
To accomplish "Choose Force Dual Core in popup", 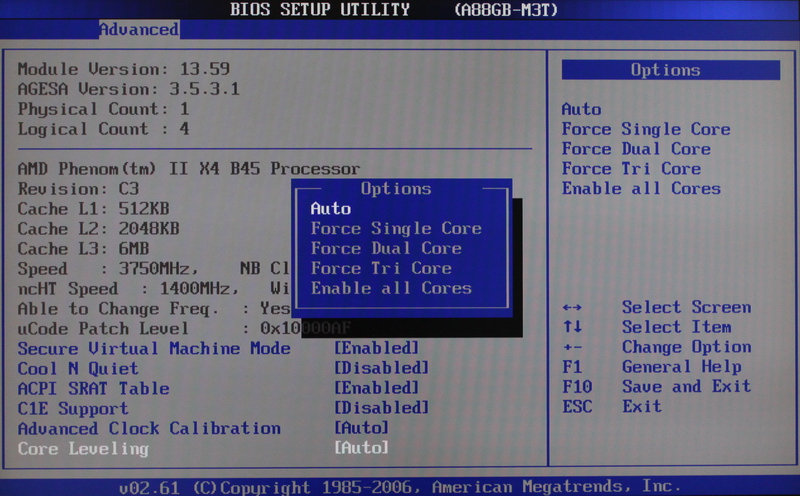I will 386,249.
